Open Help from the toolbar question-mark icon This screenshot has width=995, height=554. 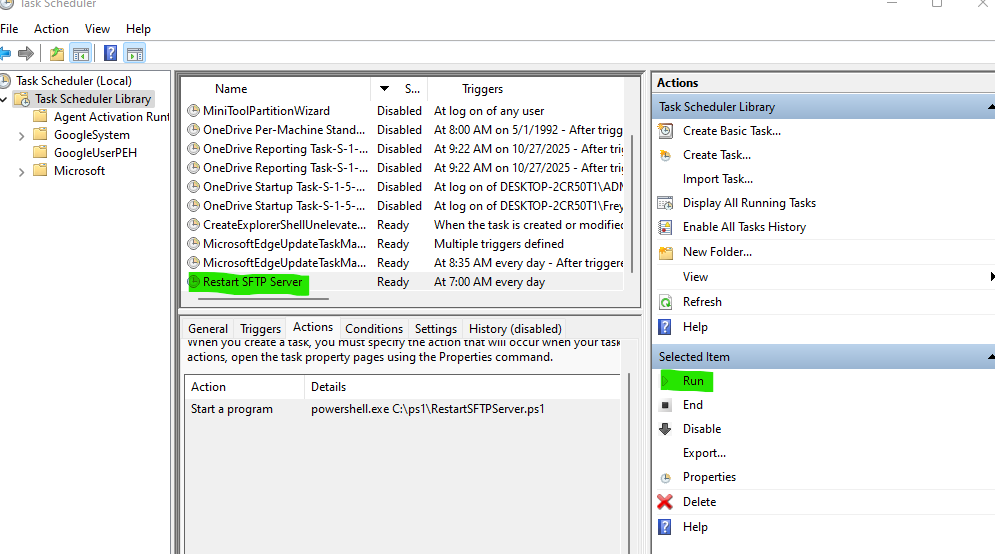111,53
